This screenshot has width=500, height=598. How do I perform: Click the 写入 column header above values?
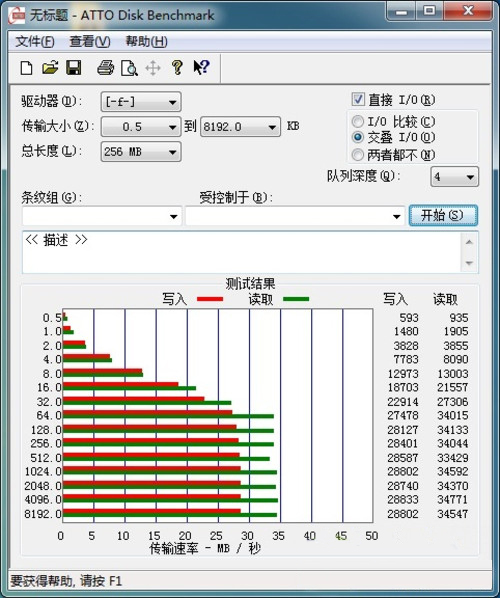tap(395, 299)
